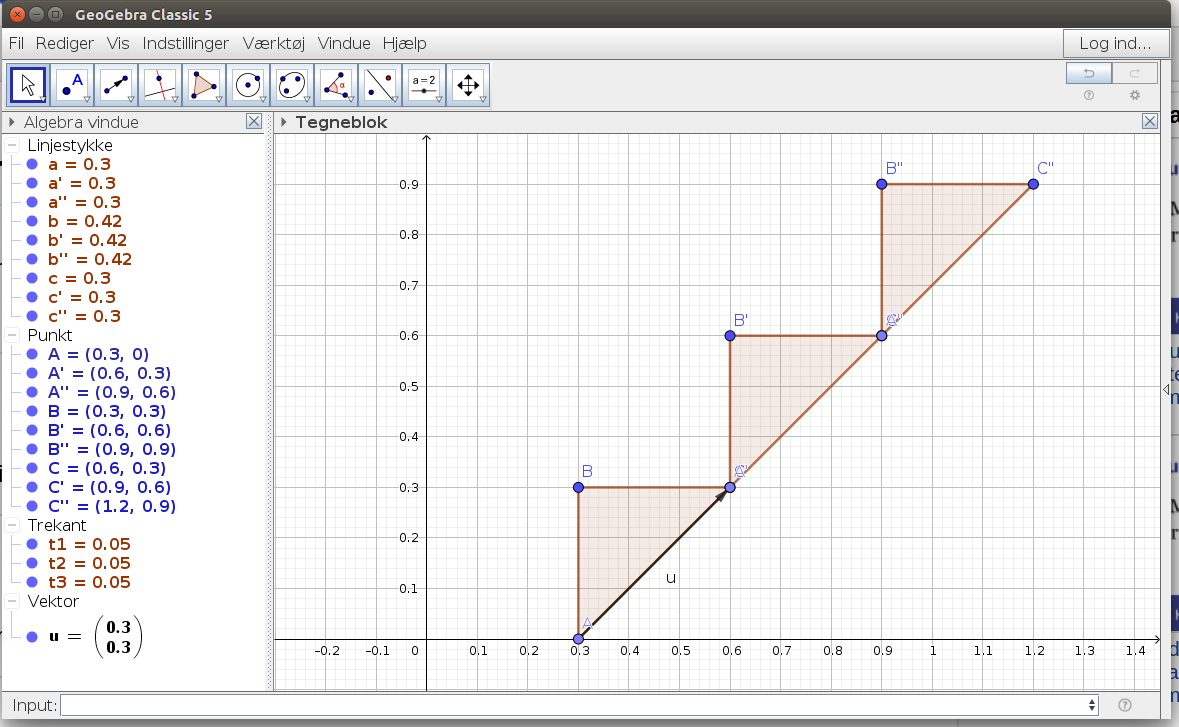Screen dimensions: 1179x727
Task: Toggle visibility of segment b = 0.42
Action: click(32, 221)
